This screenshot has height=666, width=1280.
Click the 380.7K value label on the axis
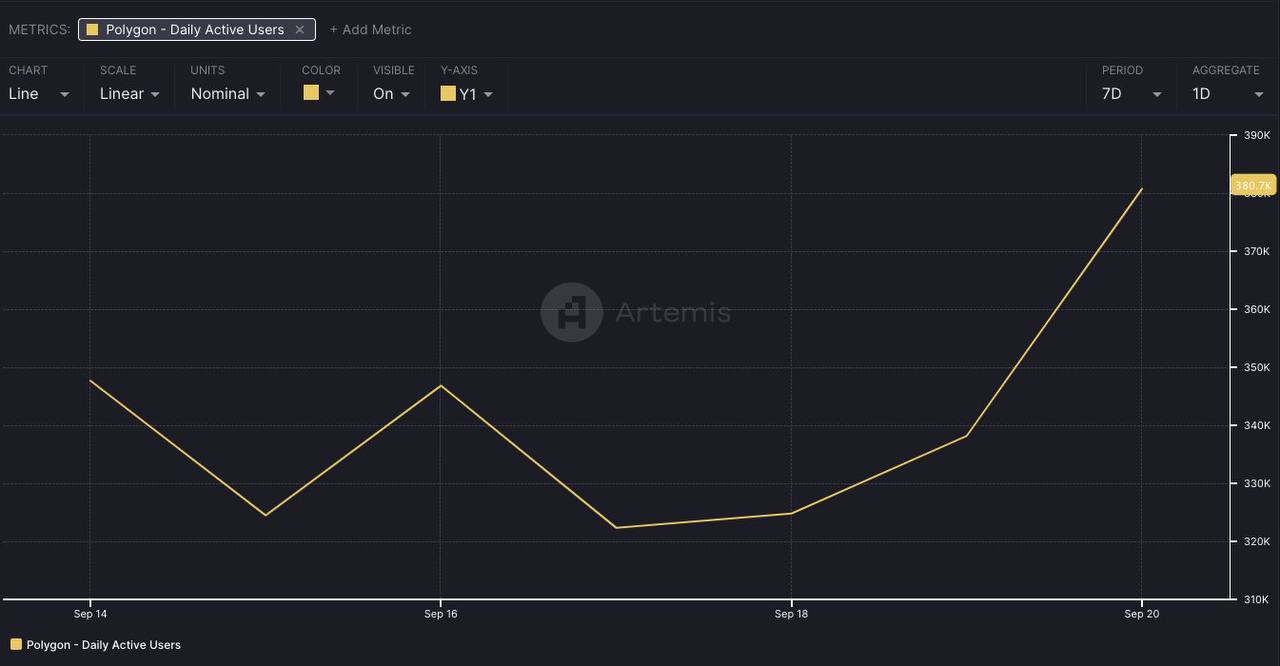1253,186
